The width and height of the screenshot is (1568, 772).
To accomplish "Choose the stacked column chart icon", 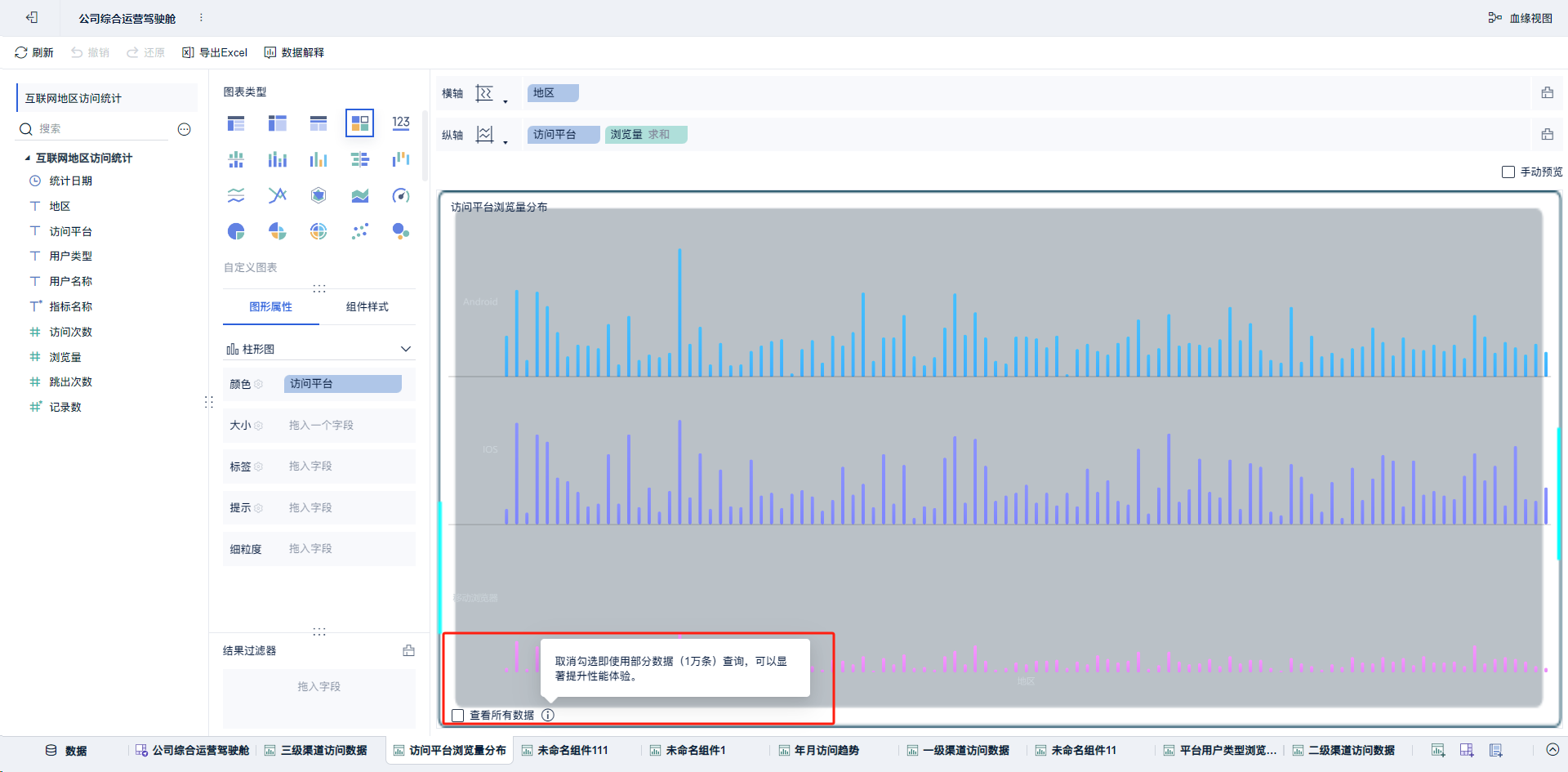I will coord(278,159).
